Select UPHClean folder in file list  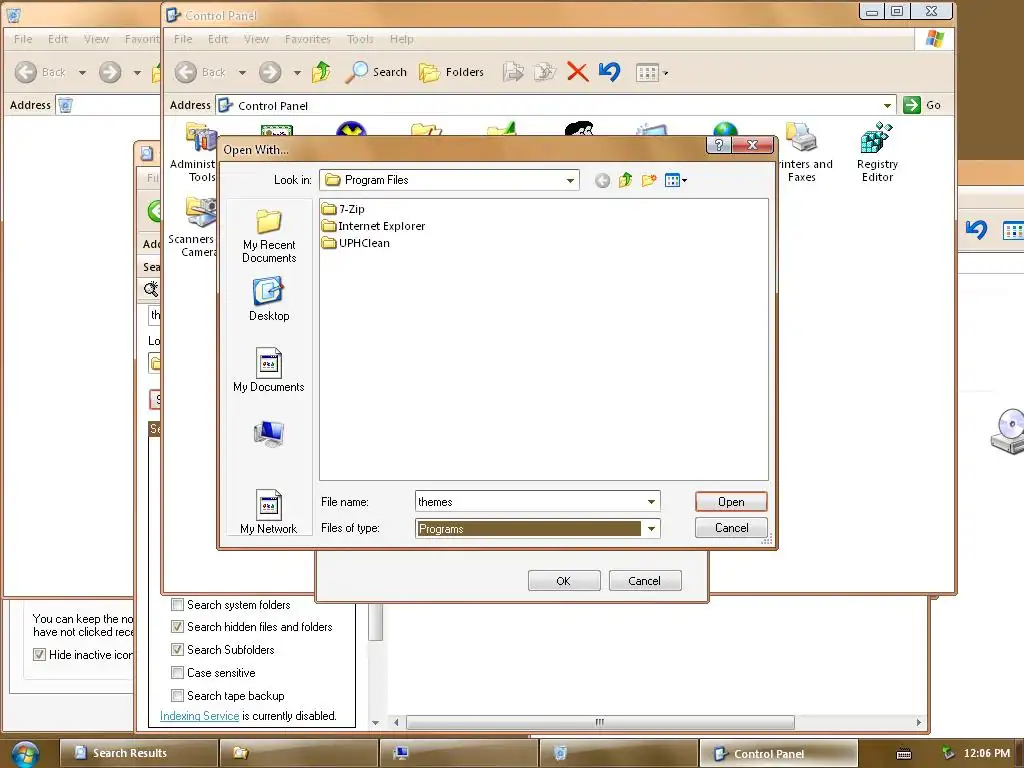pos(356,243)
